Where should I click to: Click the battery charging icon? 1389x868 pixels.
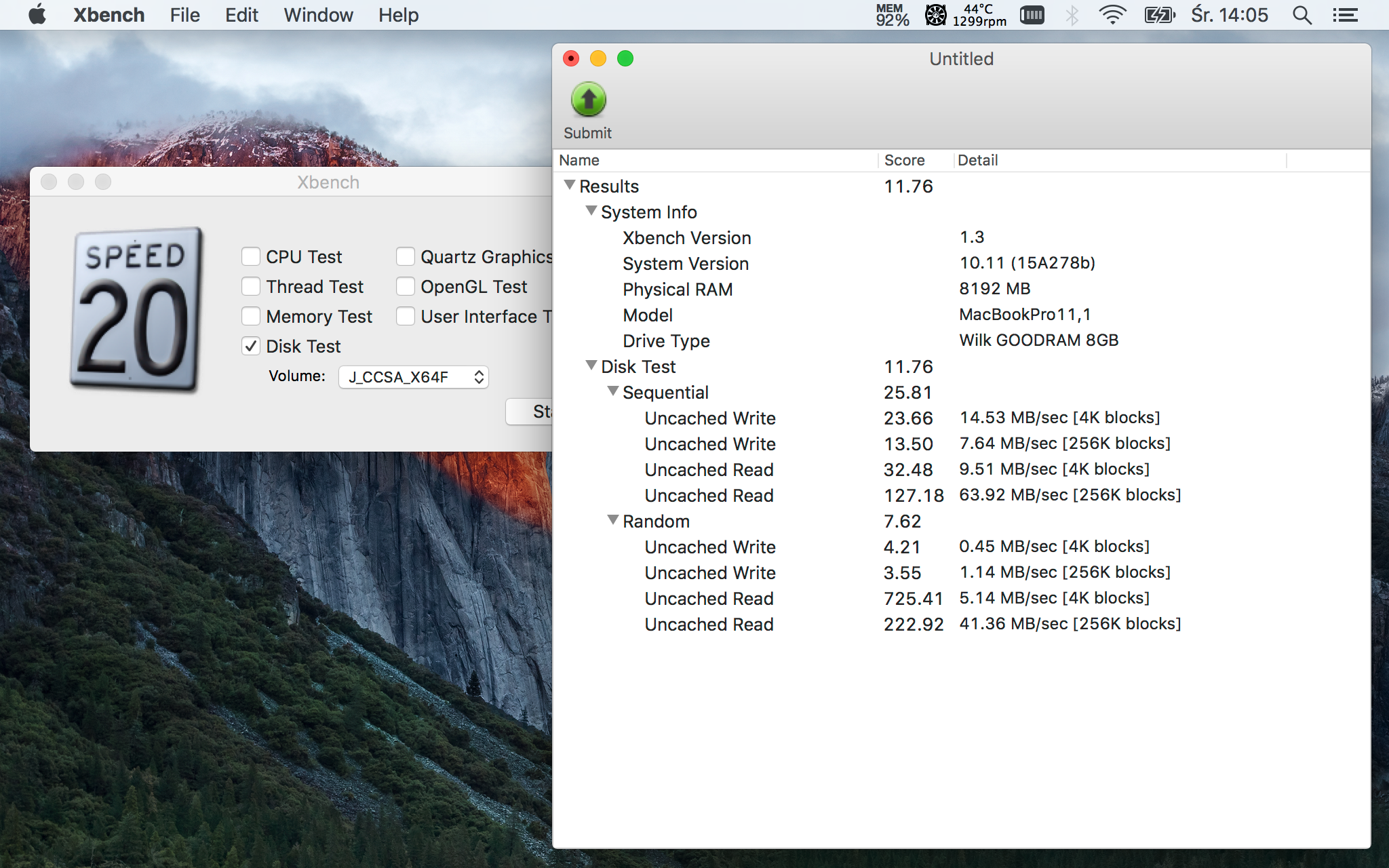pos(1159,15)
